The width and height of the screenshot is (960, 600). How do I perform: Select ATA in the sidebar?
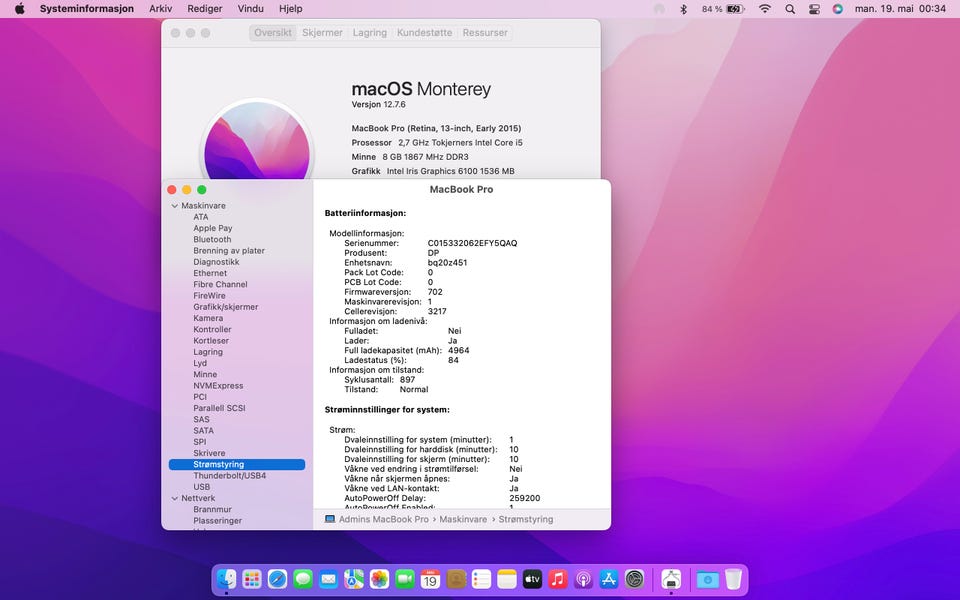(201, 217)
